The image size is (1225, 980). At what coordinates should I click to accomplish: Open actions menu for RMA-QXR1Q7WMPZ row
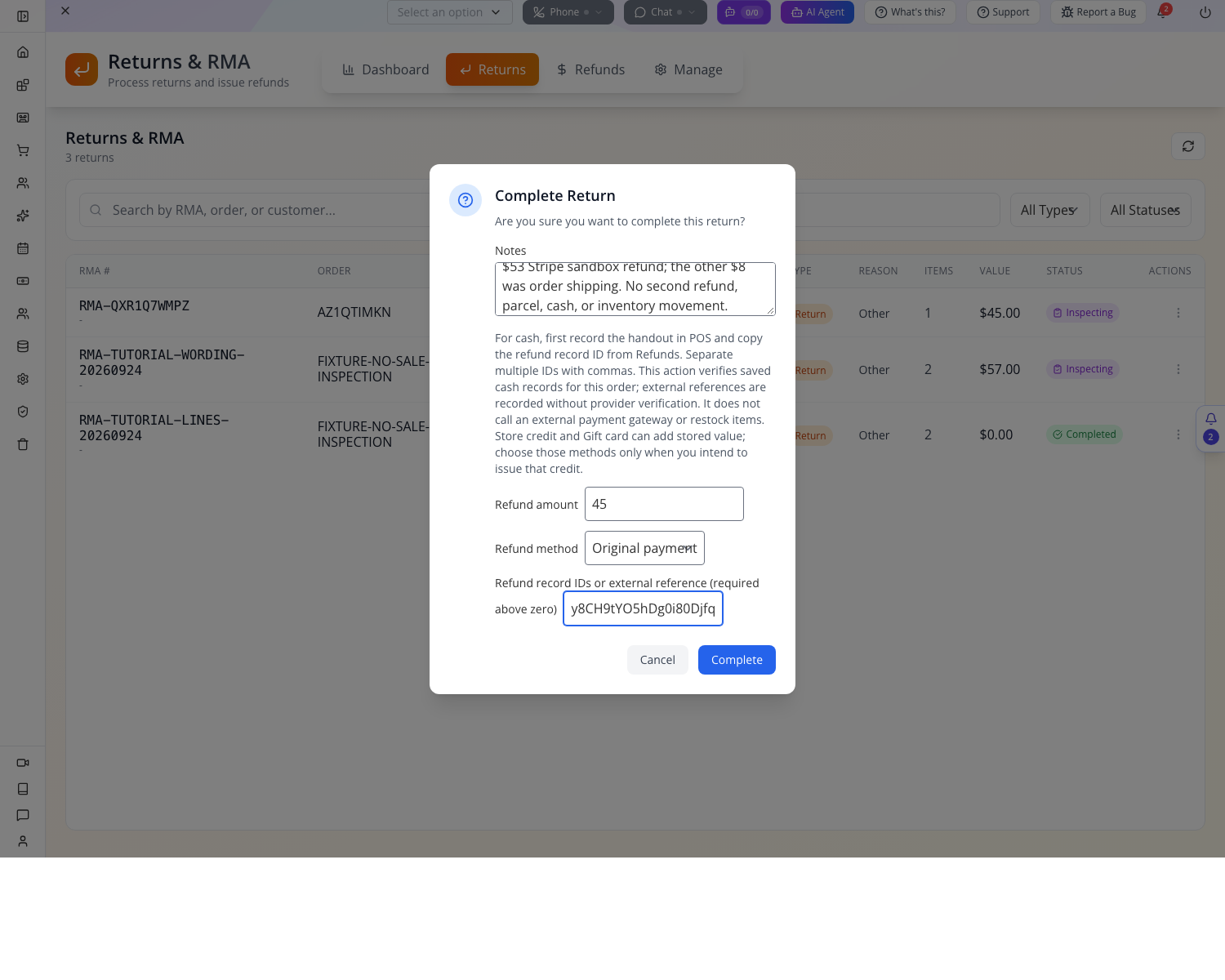click(x=1178, y=313)
